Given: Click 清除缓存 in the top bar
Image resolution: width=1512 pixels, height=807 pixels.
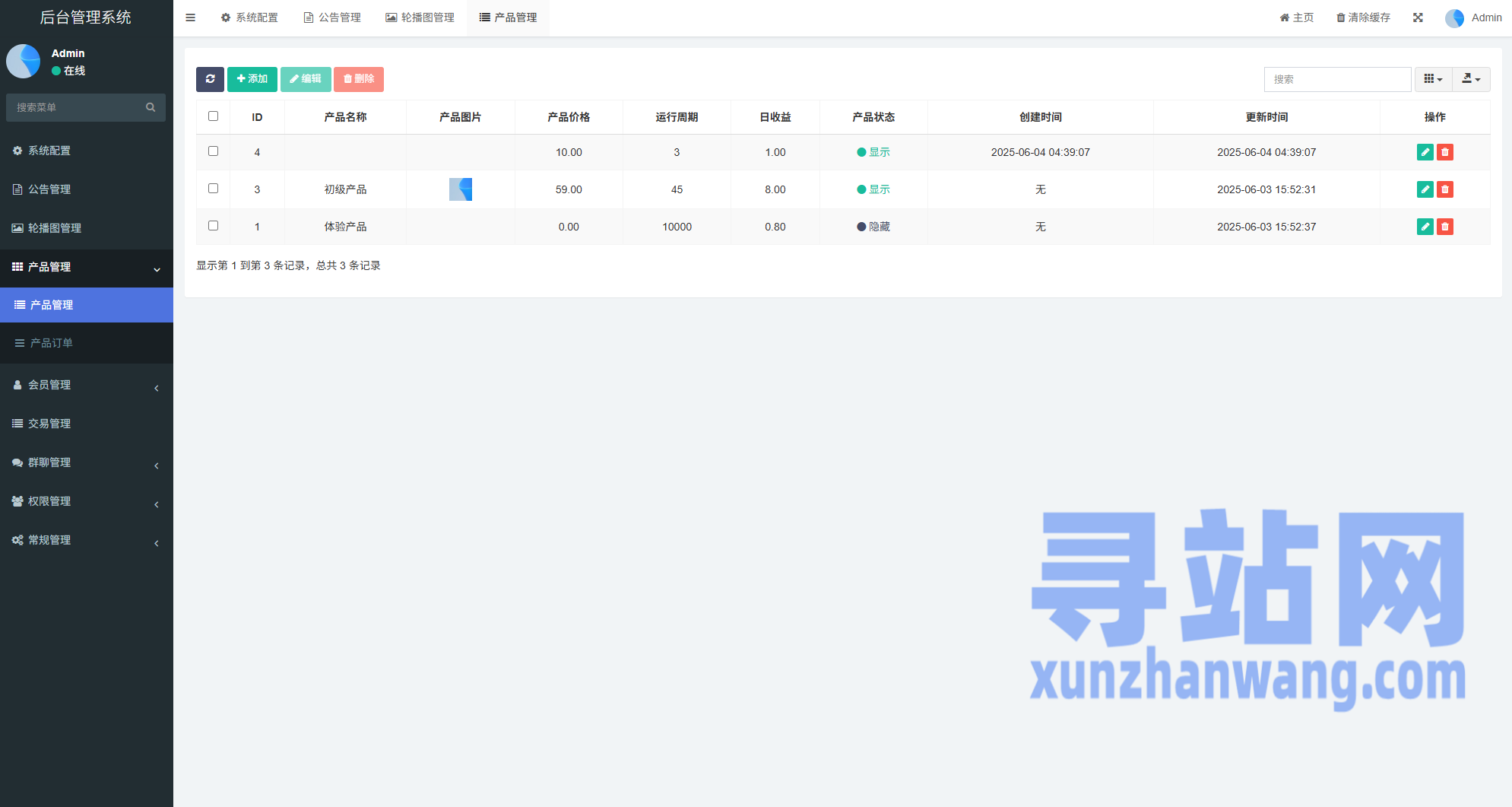Looking at the screenshot, I should 1363,17.
